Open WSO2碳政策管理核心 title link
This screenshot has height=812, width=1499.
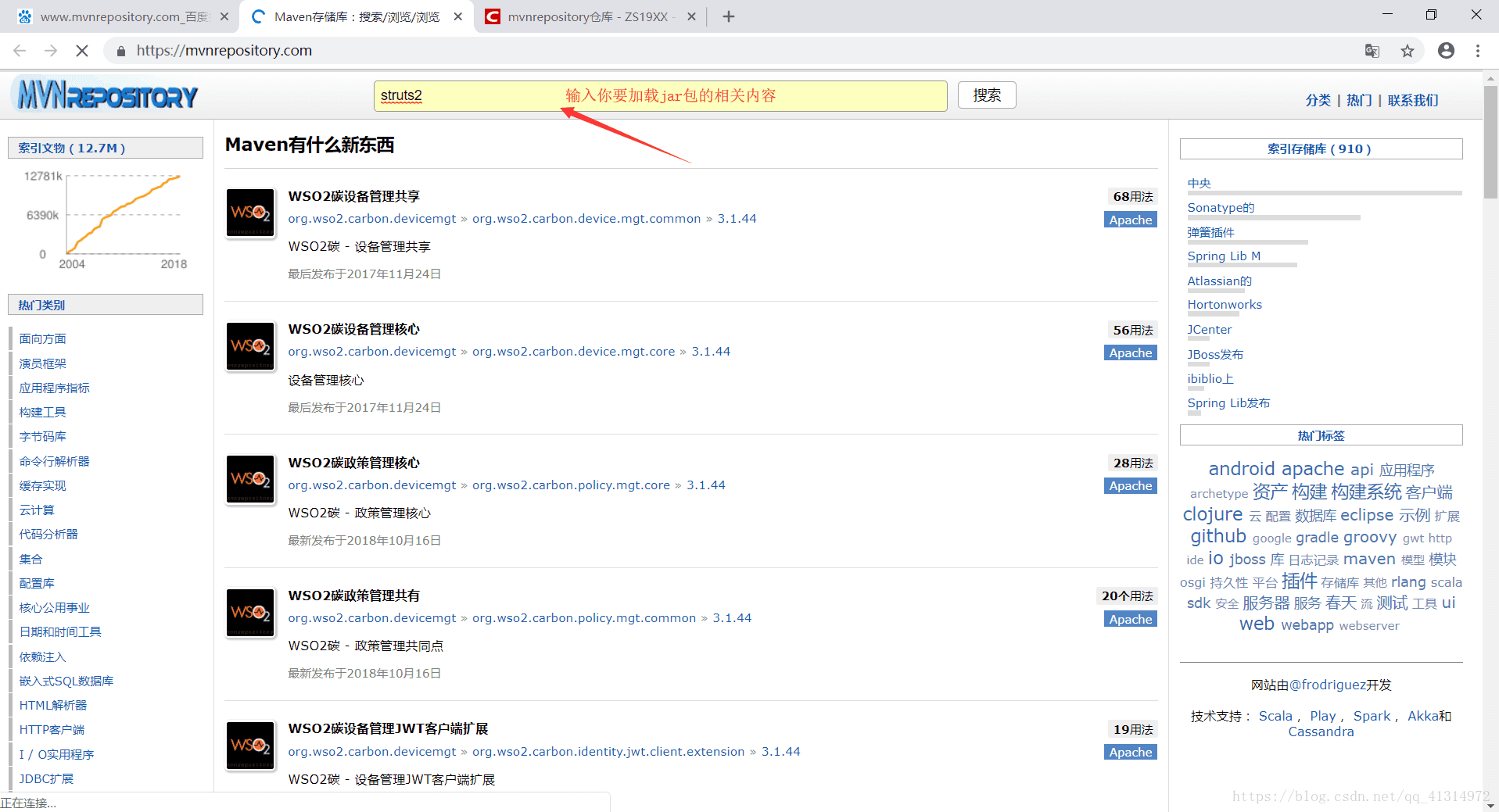point(354,463)
